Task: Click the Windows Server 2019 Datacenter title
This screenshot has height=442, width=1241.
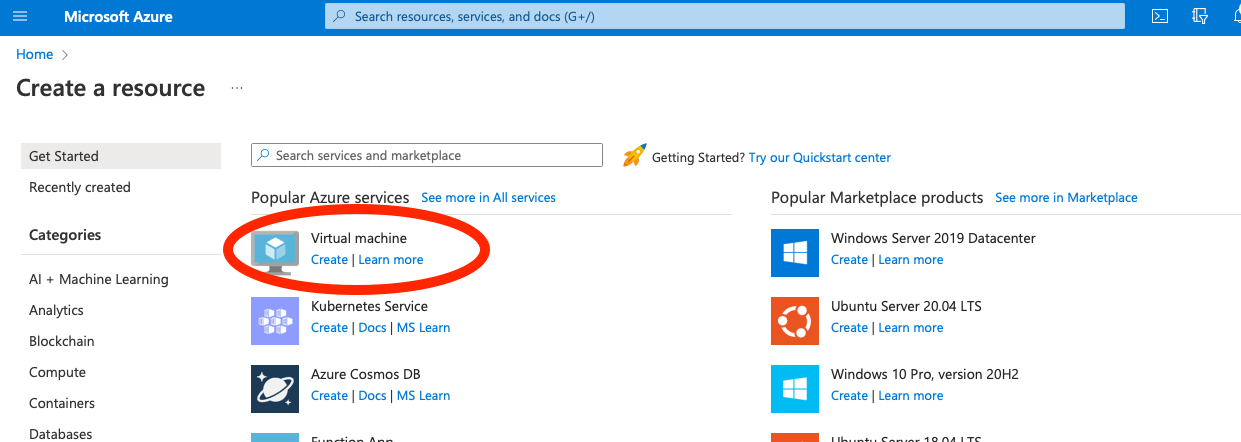Action: (933, 238)
